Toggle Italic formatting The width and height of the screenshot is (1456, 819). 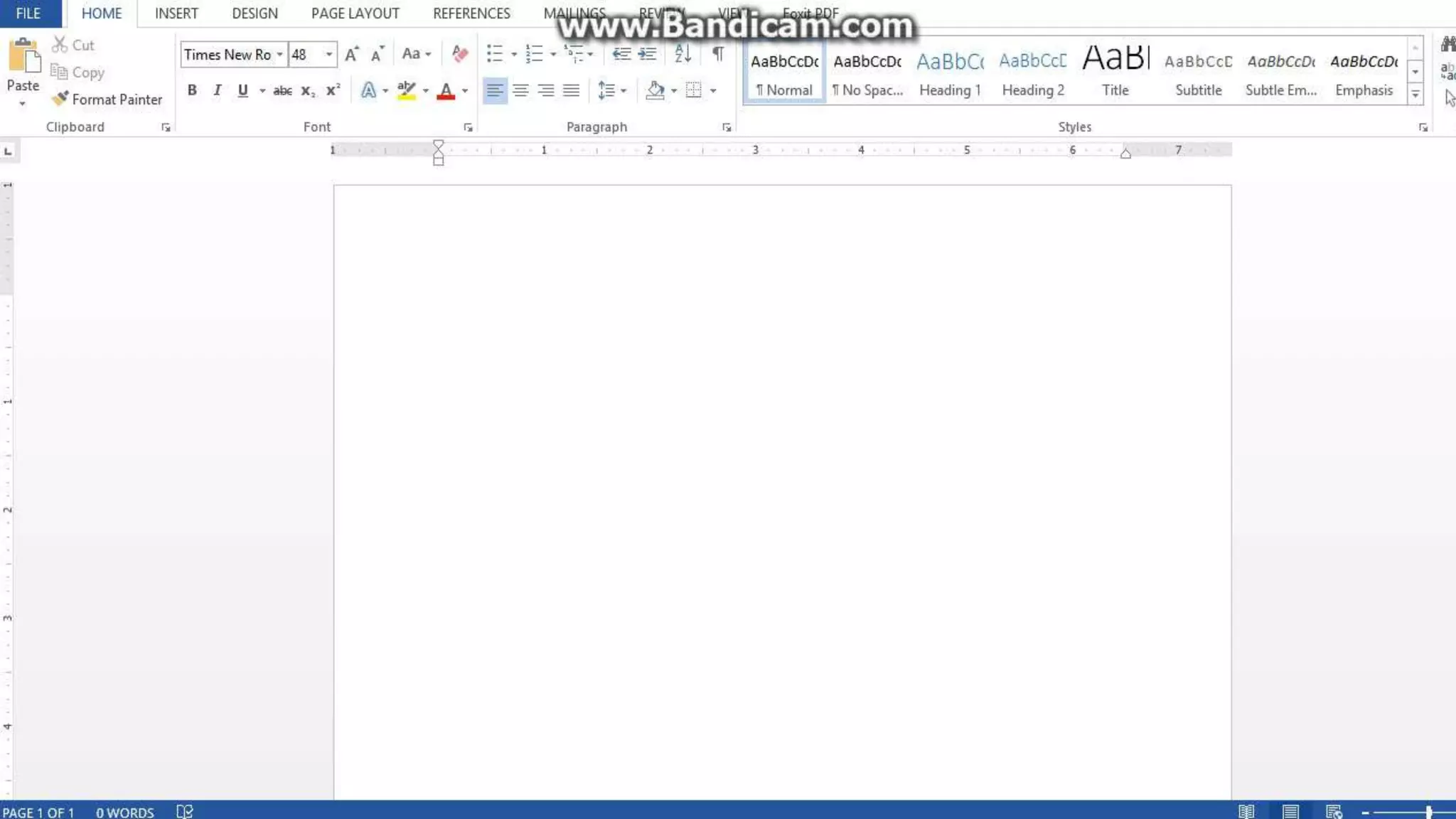(x=218, y=90)
